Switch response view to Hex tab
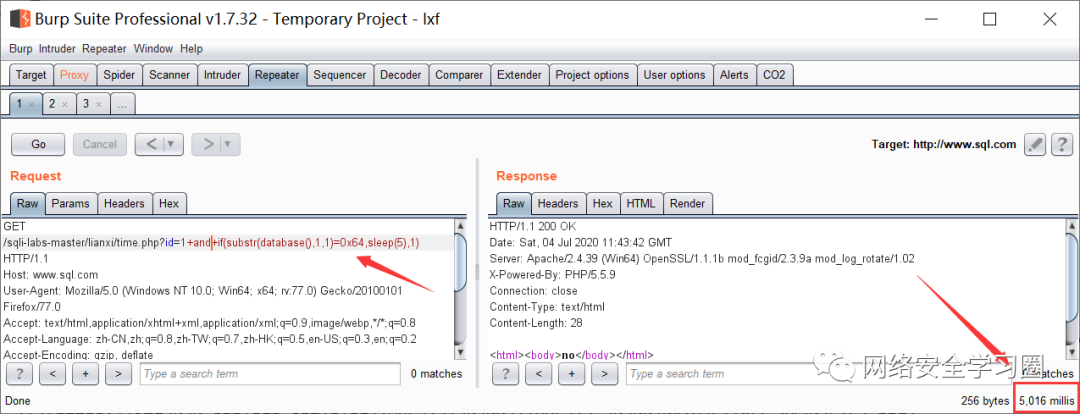The width and height of the screenshot is (1080, 414). point(603,203)
